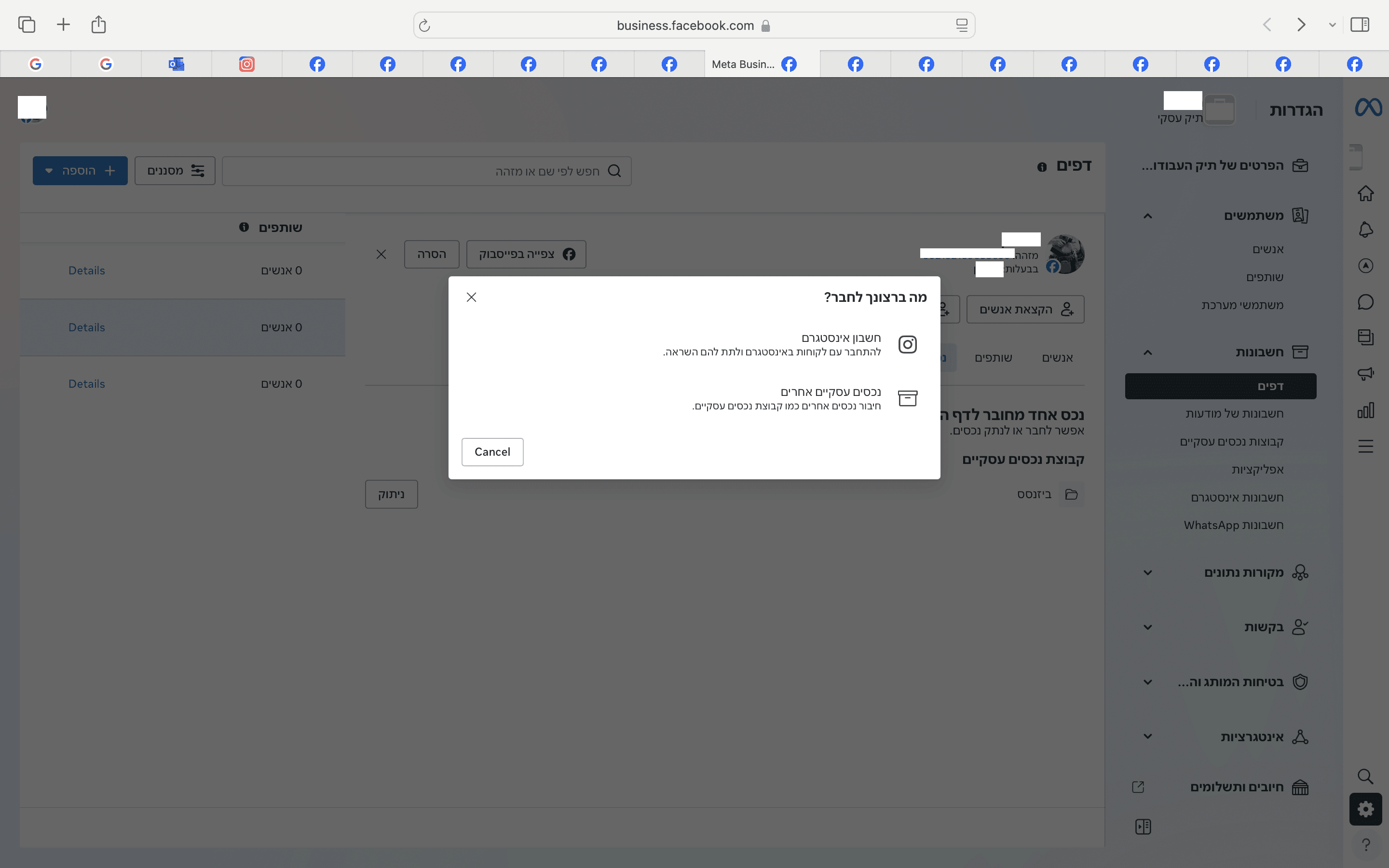This screenshot has width=1389, height=868.
Task: Open help with the question mark icon
Action: tap(1365, 844)
